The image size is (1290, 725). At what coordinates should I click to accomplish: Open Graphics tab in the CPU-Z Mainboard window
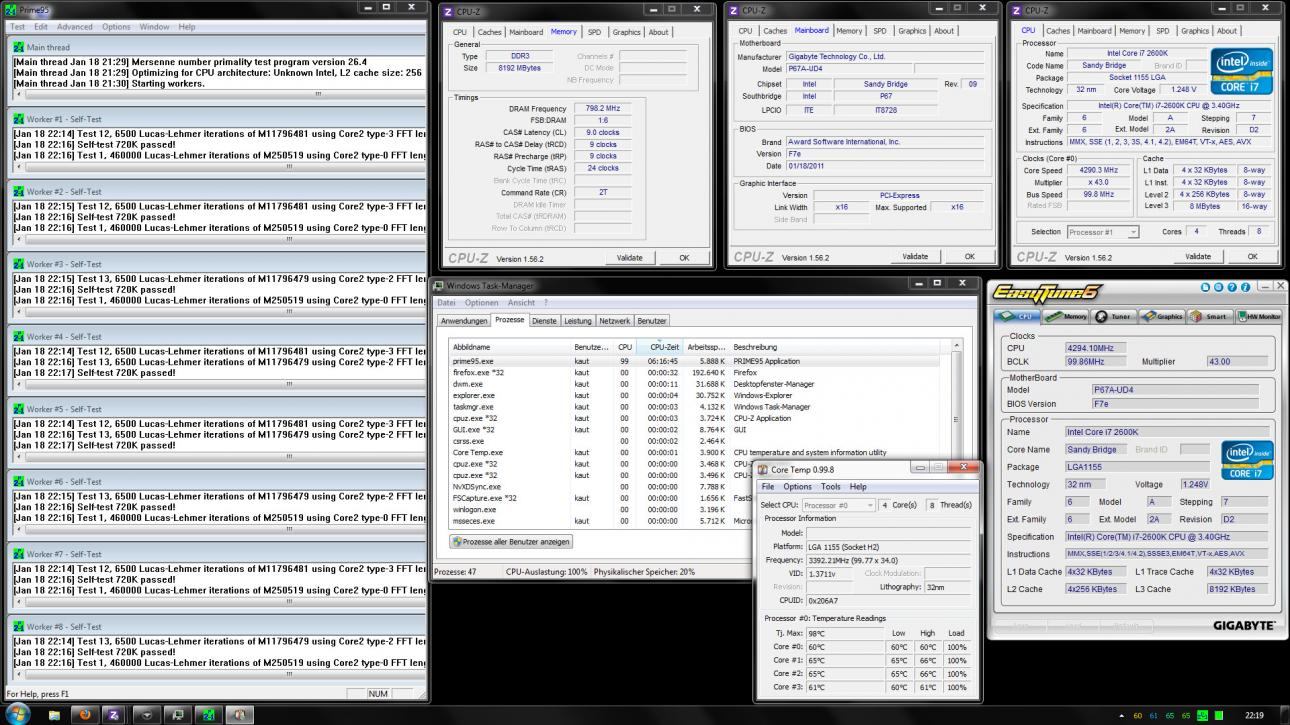tap(912, 31)
